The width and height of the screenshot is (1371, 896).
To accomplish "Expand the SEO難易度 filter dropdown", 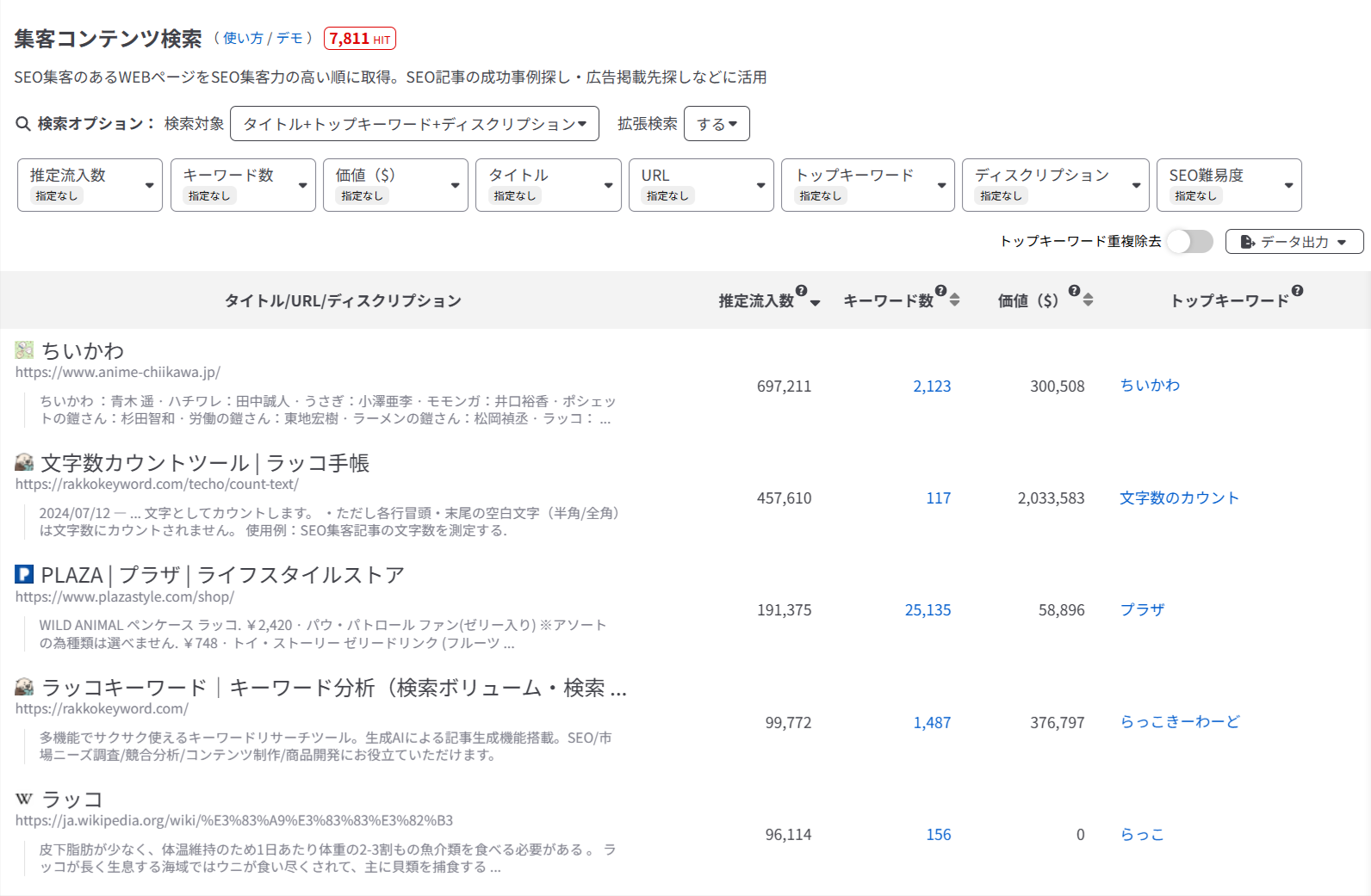I will coord(1228,185).
